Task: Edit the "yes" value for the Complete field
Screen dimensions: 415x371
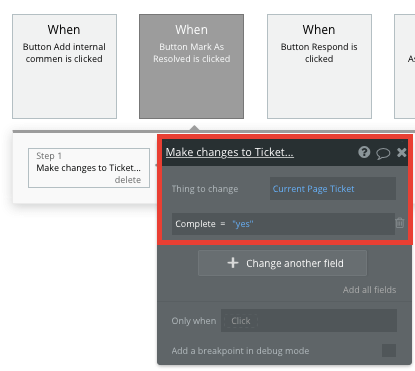Action: click(x=243, y=224)
